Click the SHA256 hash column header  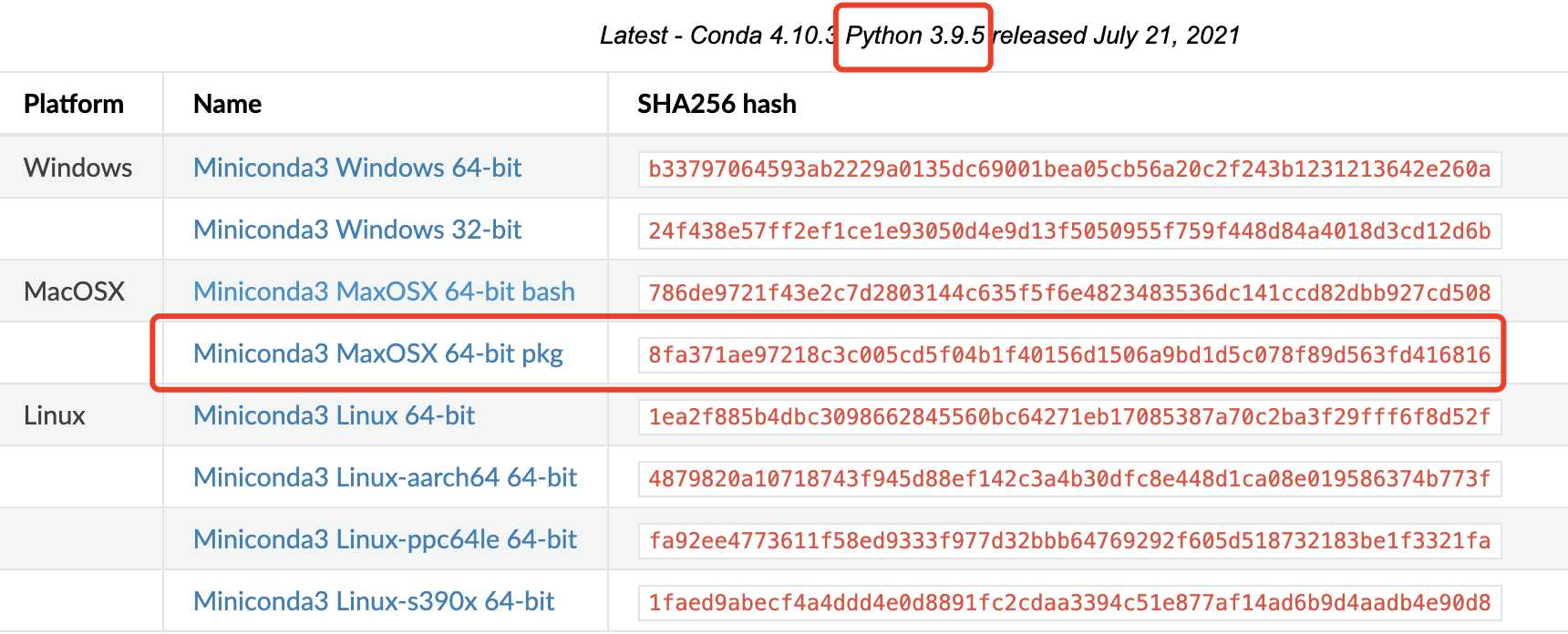pos(717,104)
